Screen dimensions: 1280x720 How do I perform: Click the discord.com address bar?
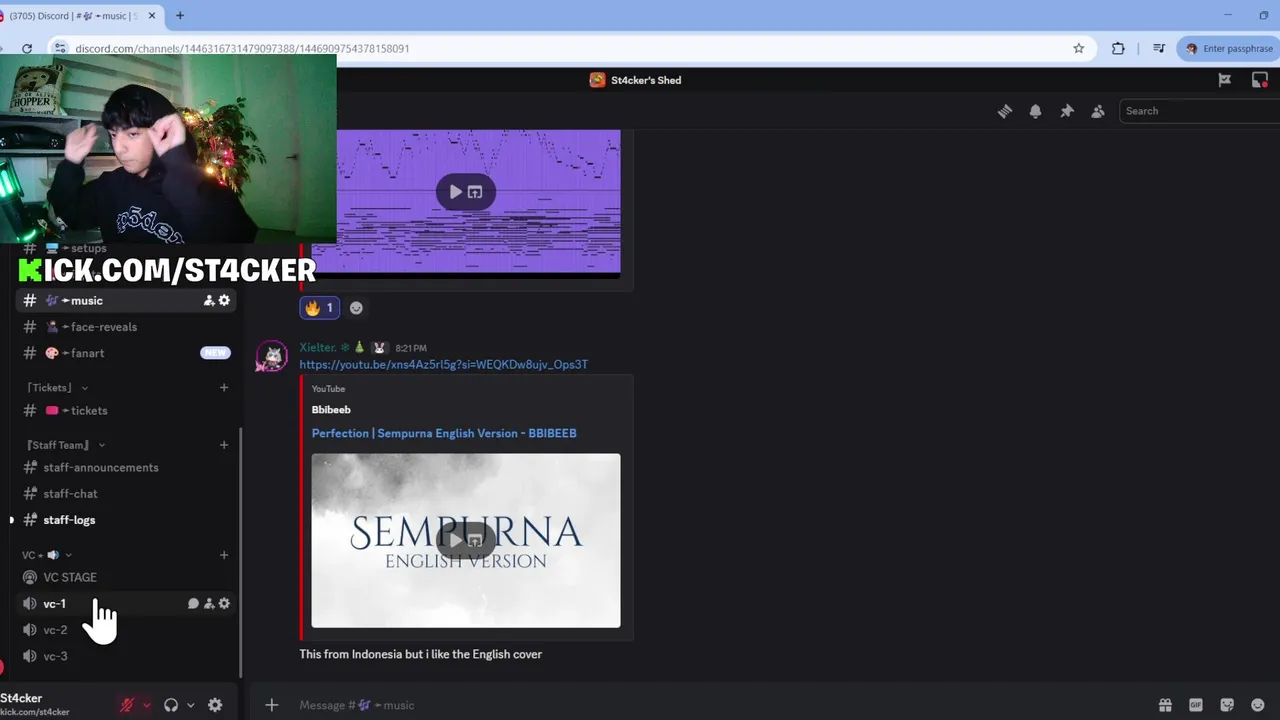560,48
